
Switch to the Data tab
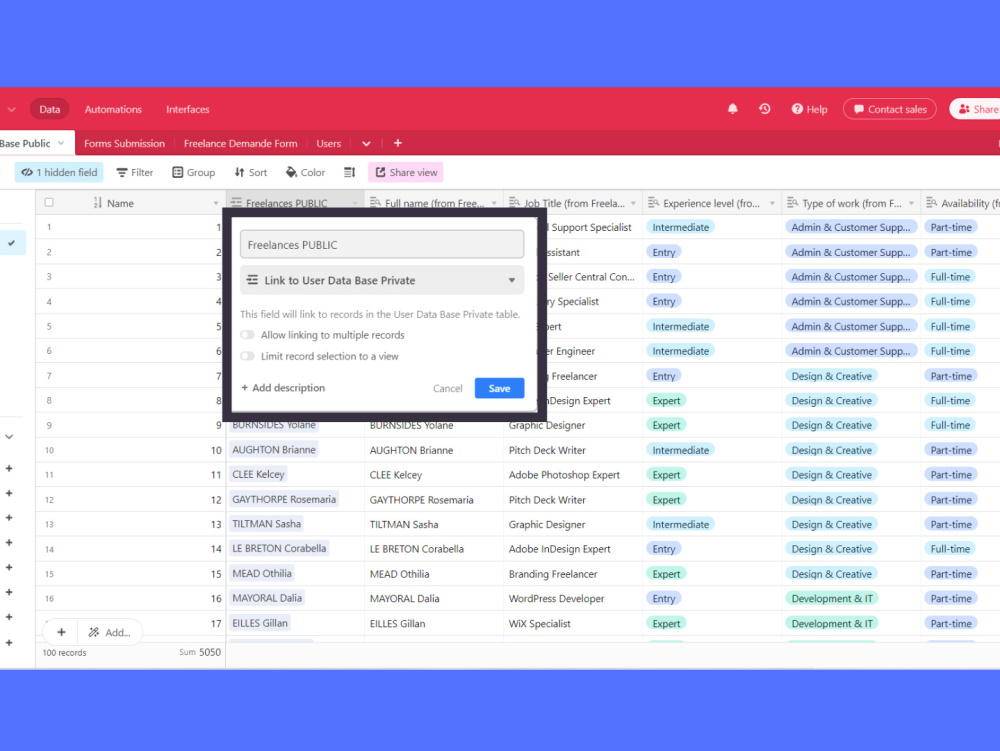click(50, 109)
